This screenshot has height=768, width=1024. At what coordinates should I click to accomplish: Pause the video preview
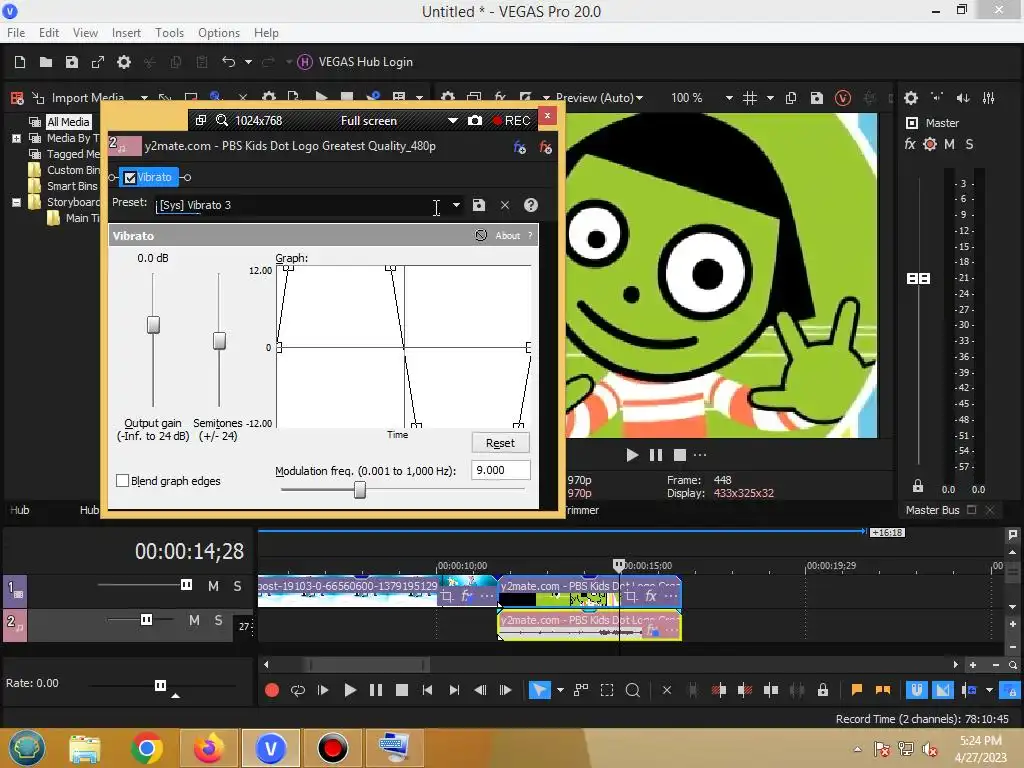(x=656, y=455)
